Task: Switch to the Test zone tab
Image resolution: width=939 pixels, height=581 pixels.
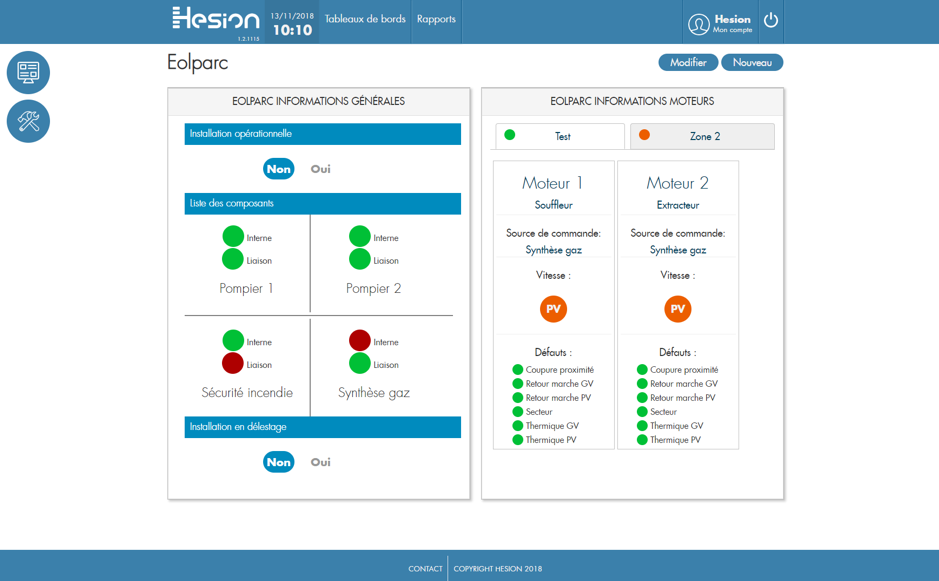Action: tap(560, 136)
